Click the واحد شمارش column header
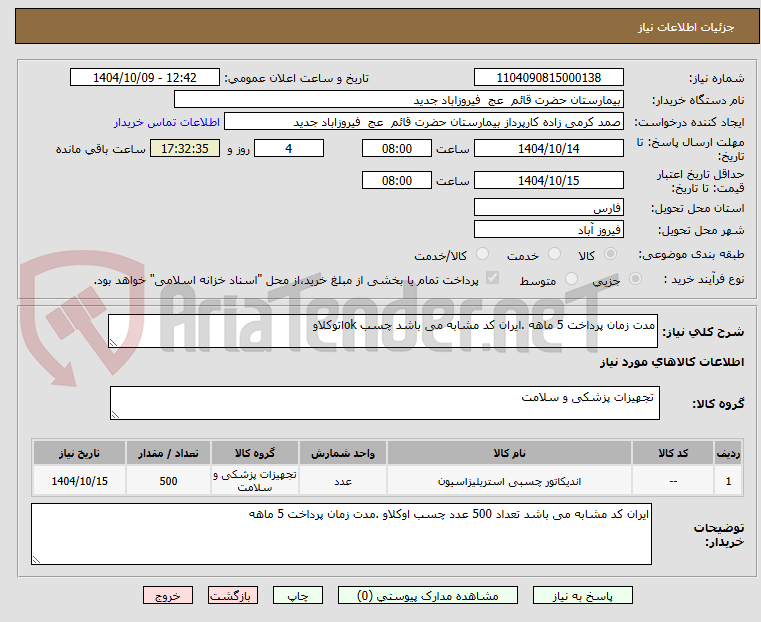 click(343, 453)
